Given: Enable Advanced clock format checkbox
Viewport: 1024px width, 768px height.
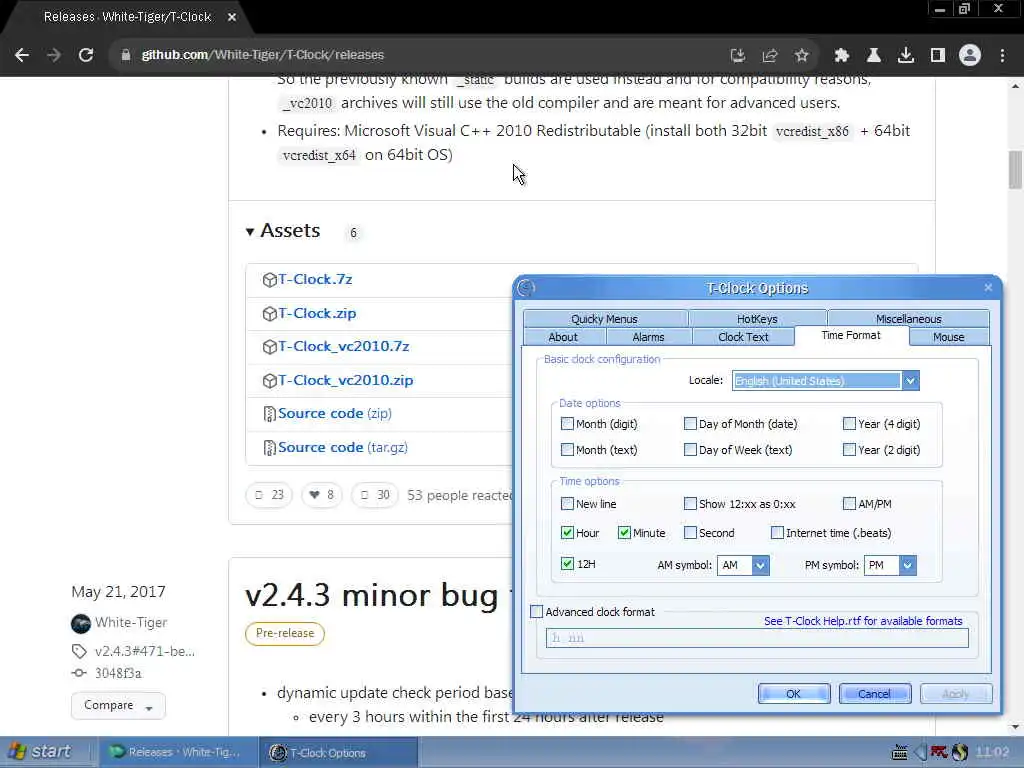Looking at the screenshot, I should [536, 612].
